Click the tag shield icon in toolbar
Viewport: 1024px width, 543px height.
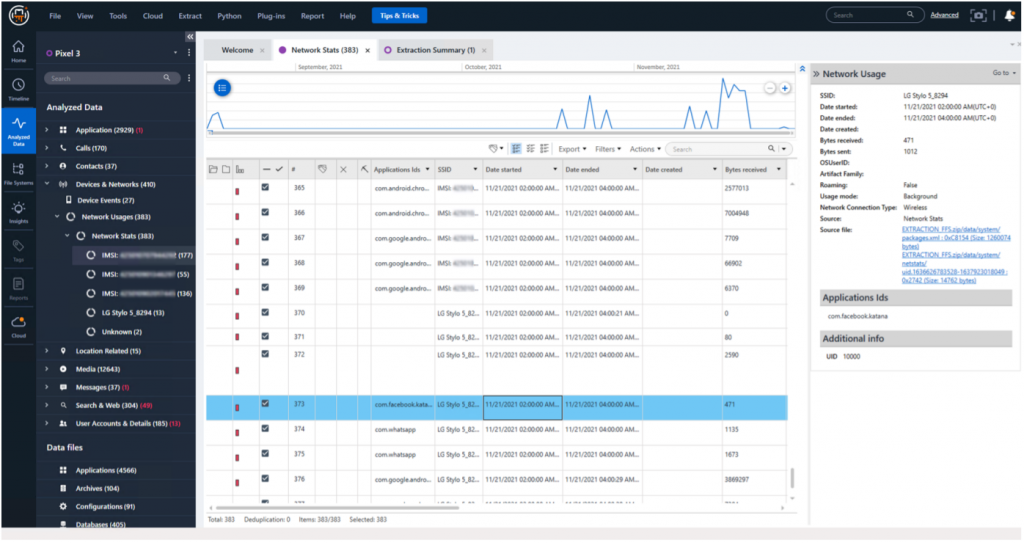point(494,149)
